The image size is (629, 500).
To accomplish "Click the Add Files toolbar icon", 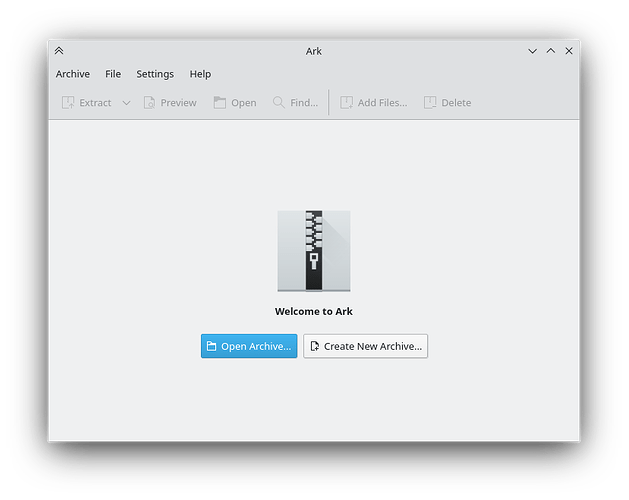I will 346,103.
